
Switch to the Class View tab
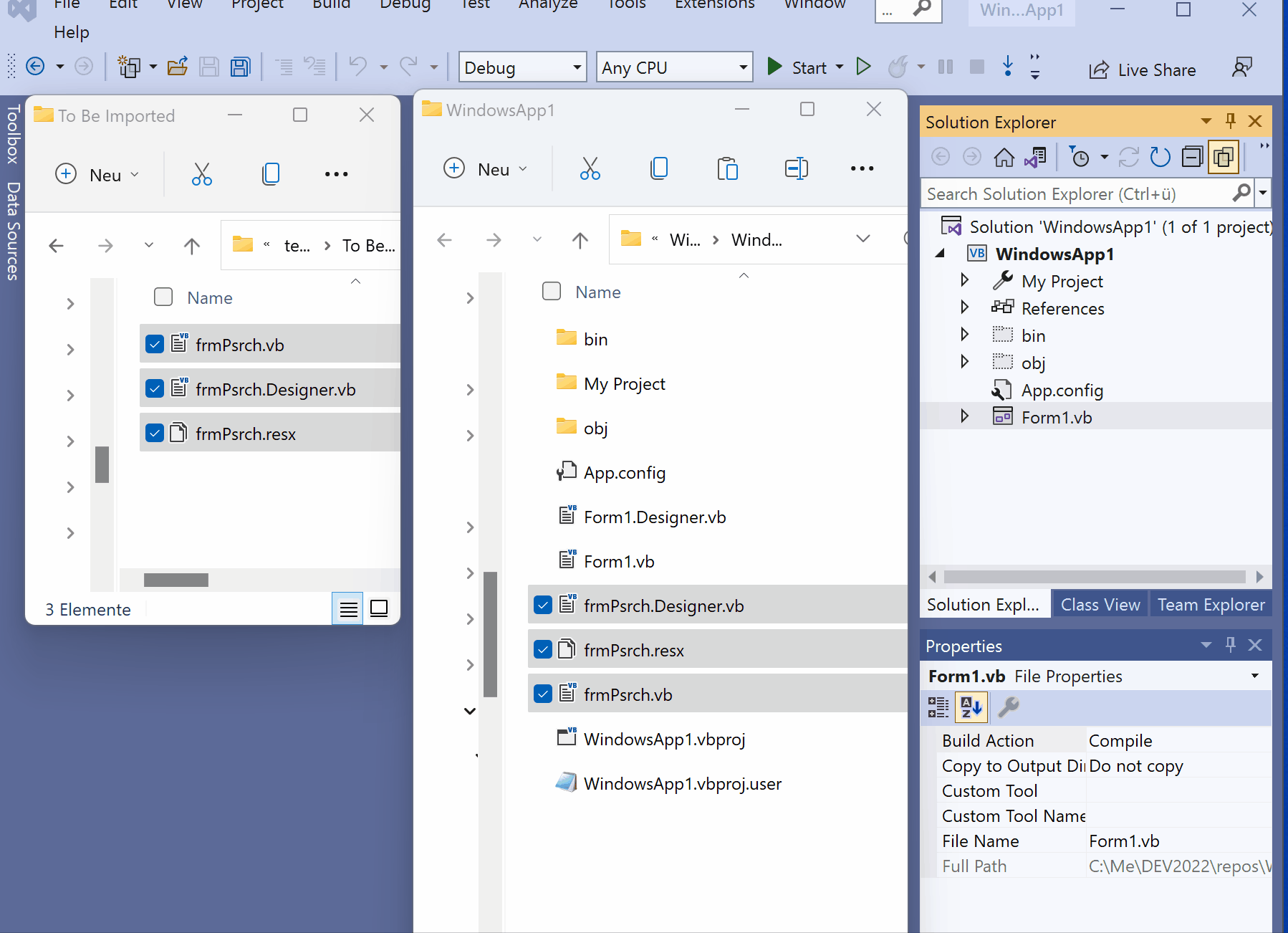pos(1100,604)
